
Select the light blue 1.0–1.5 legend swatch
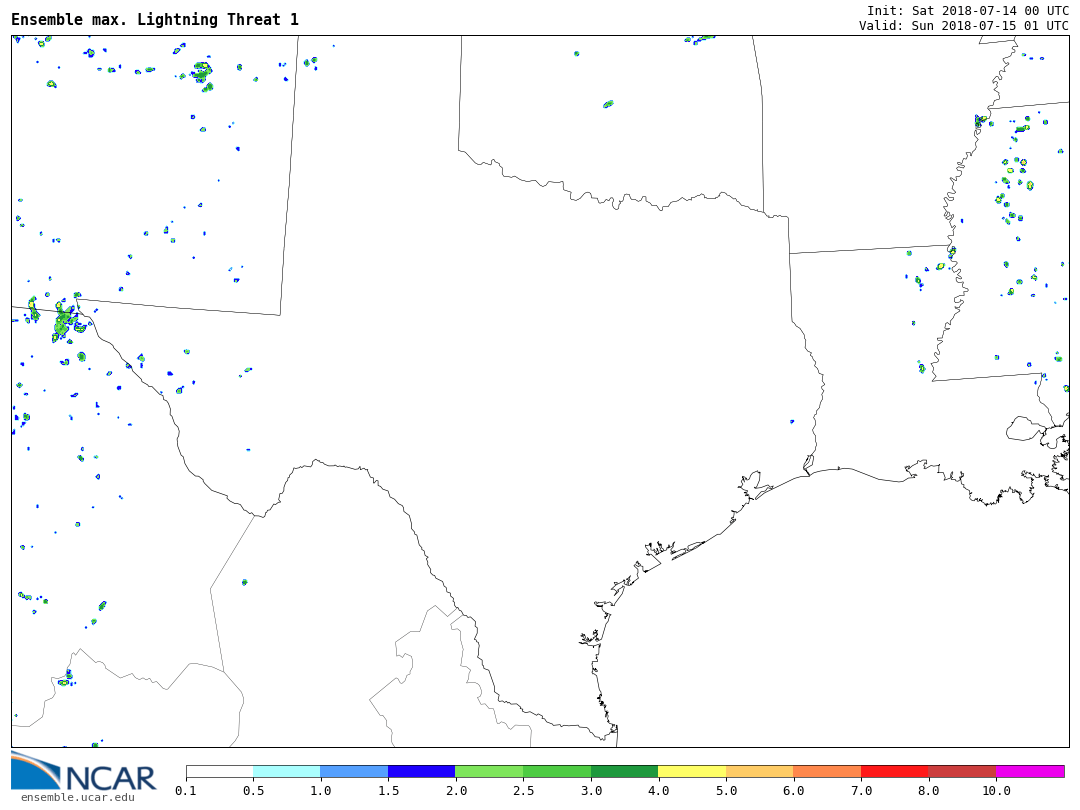(354, 772)
